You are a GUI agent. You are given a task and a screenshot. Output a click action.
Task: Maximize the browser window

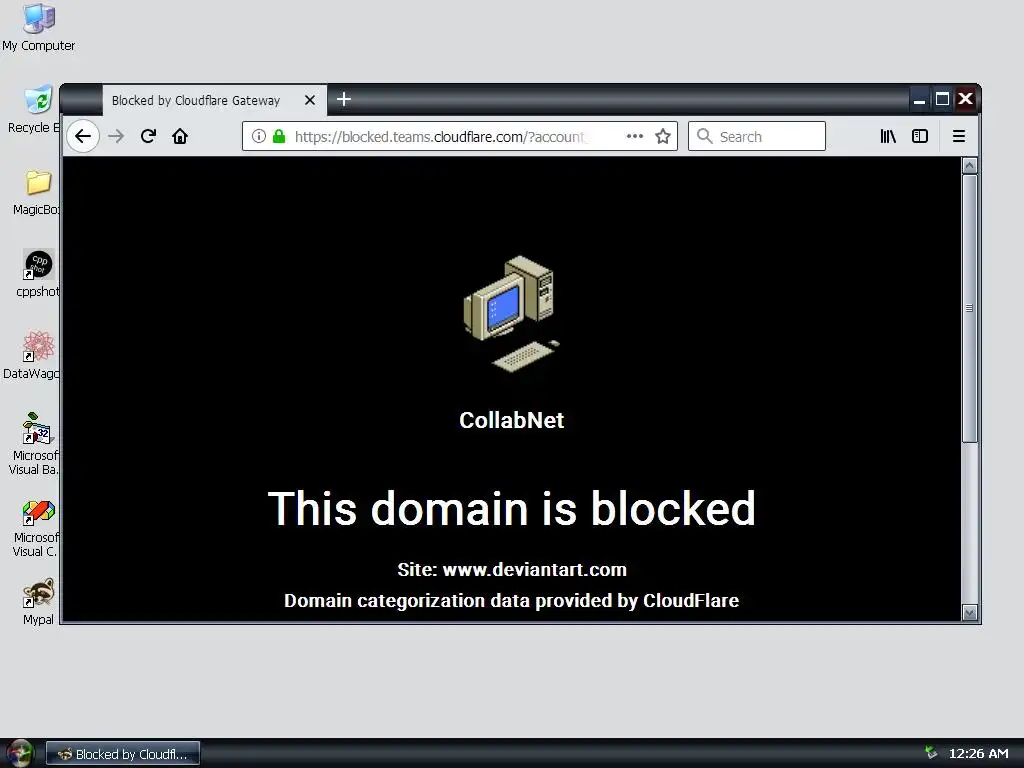(942, 99)
